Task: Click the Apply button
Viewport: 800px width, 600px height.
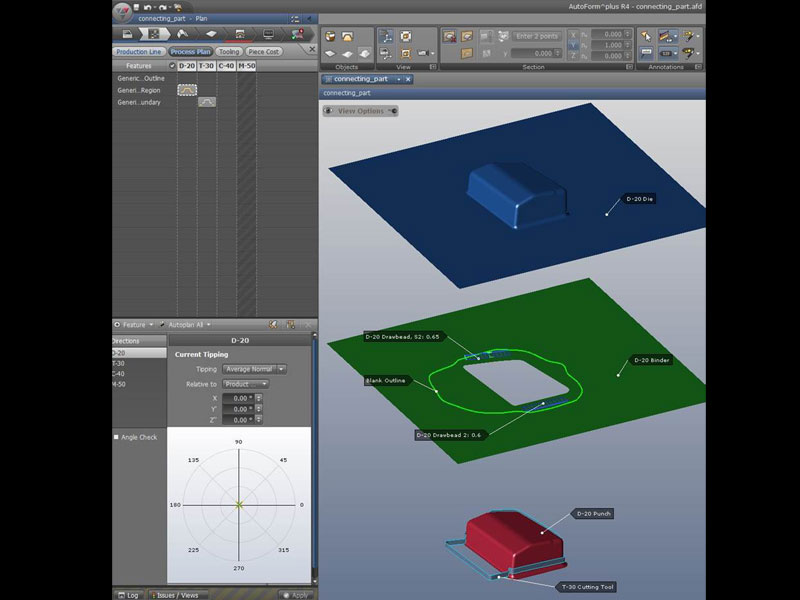Action: point(295,595)
